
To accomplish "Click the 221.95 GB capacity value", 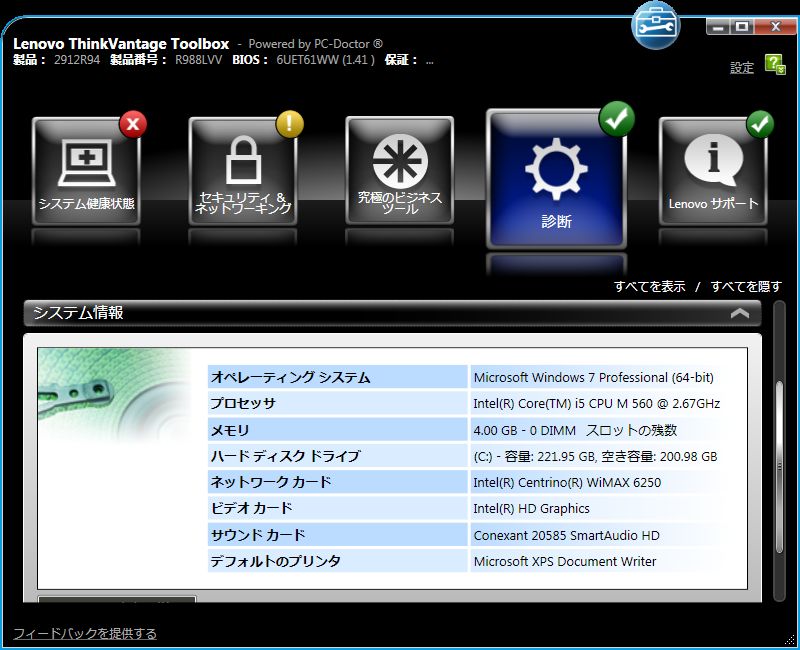I will point(595,456).
